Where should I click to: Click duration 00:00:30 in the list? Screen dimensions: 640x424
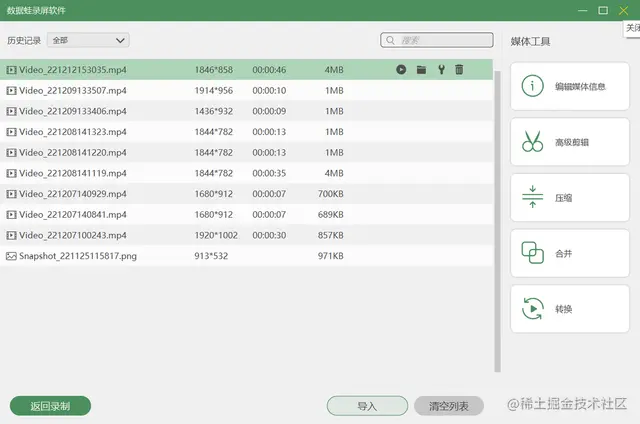(x=269, y=235)
